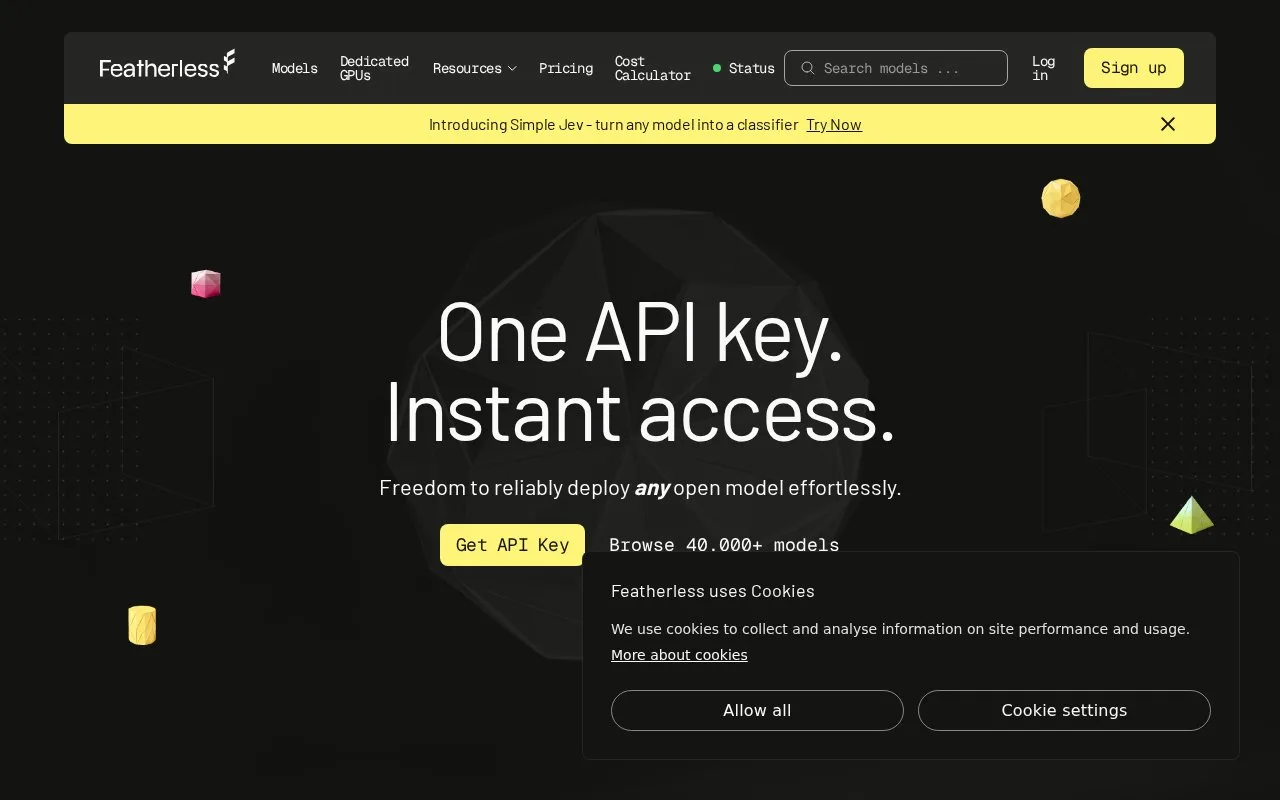Open the Cost Calculator
Image resolution: width=1280 pixels, height=800 pixels.
coord(653,68)
